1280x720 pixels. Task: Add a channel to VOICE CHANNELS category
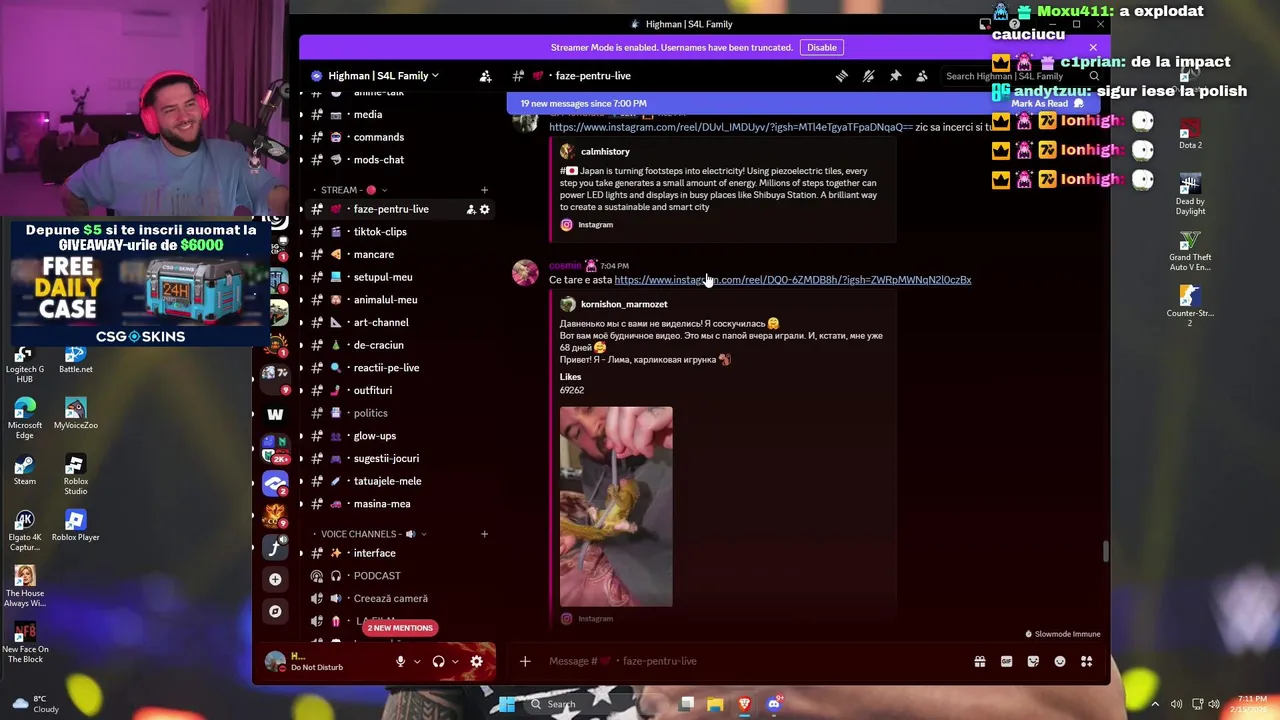pyautogui.click(x=484, y=534)
